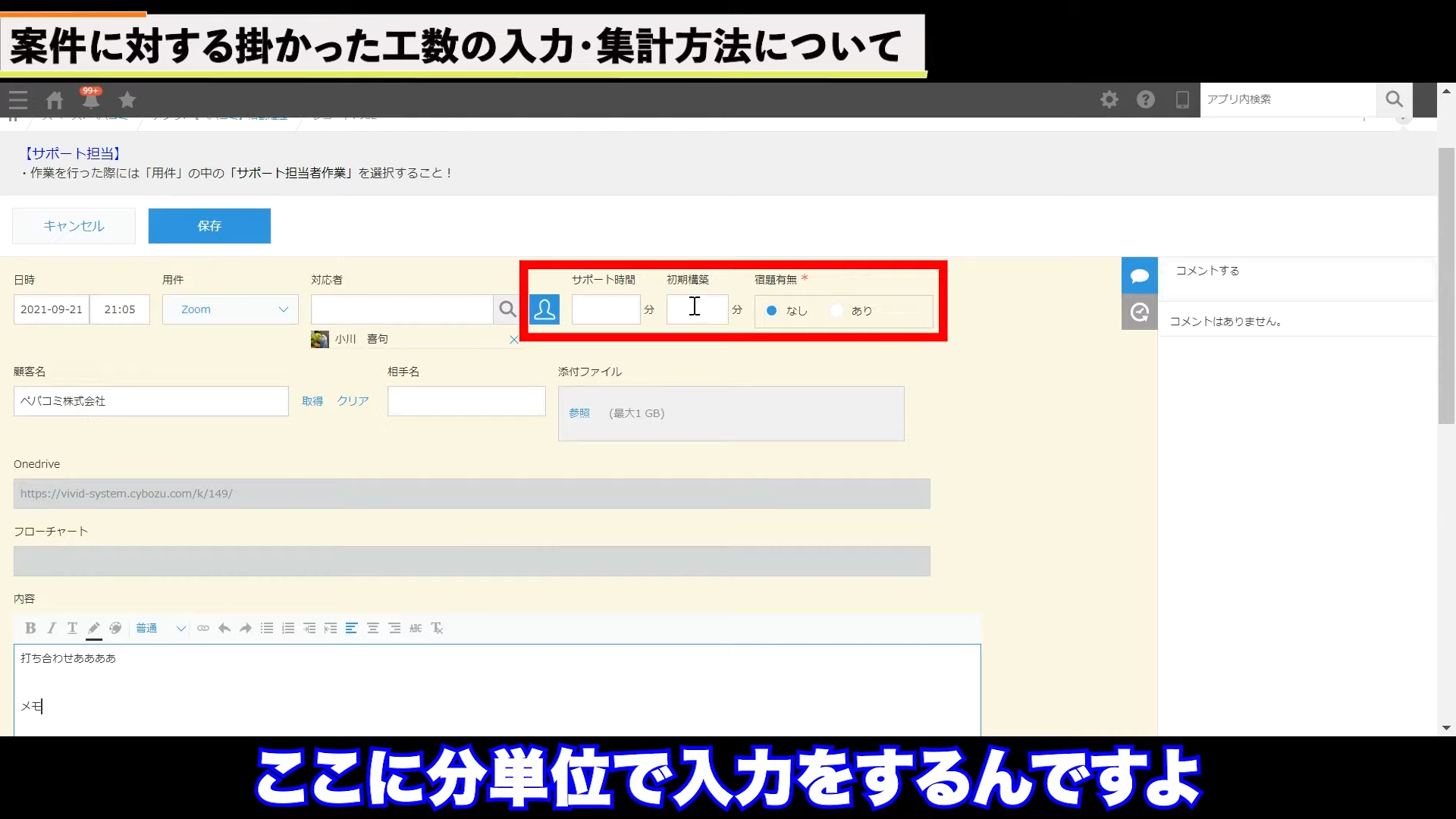Open the 用件 Zoom dropdown
Screen dimensions: 1456x819
point(231,309)
